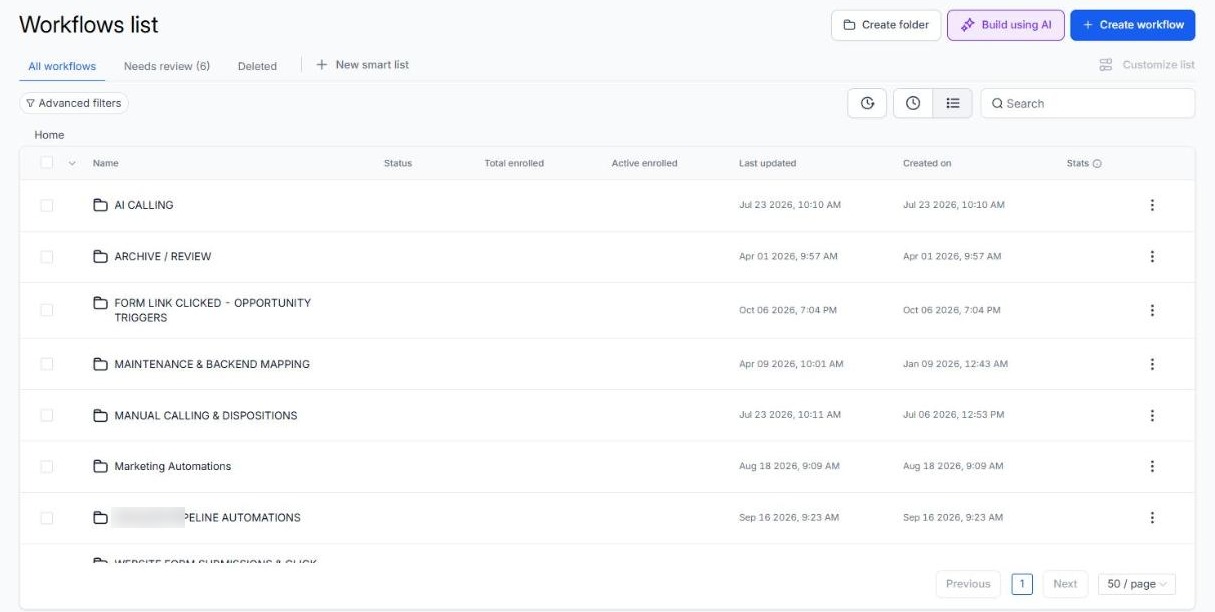Sort by the Created on column header

927,163
